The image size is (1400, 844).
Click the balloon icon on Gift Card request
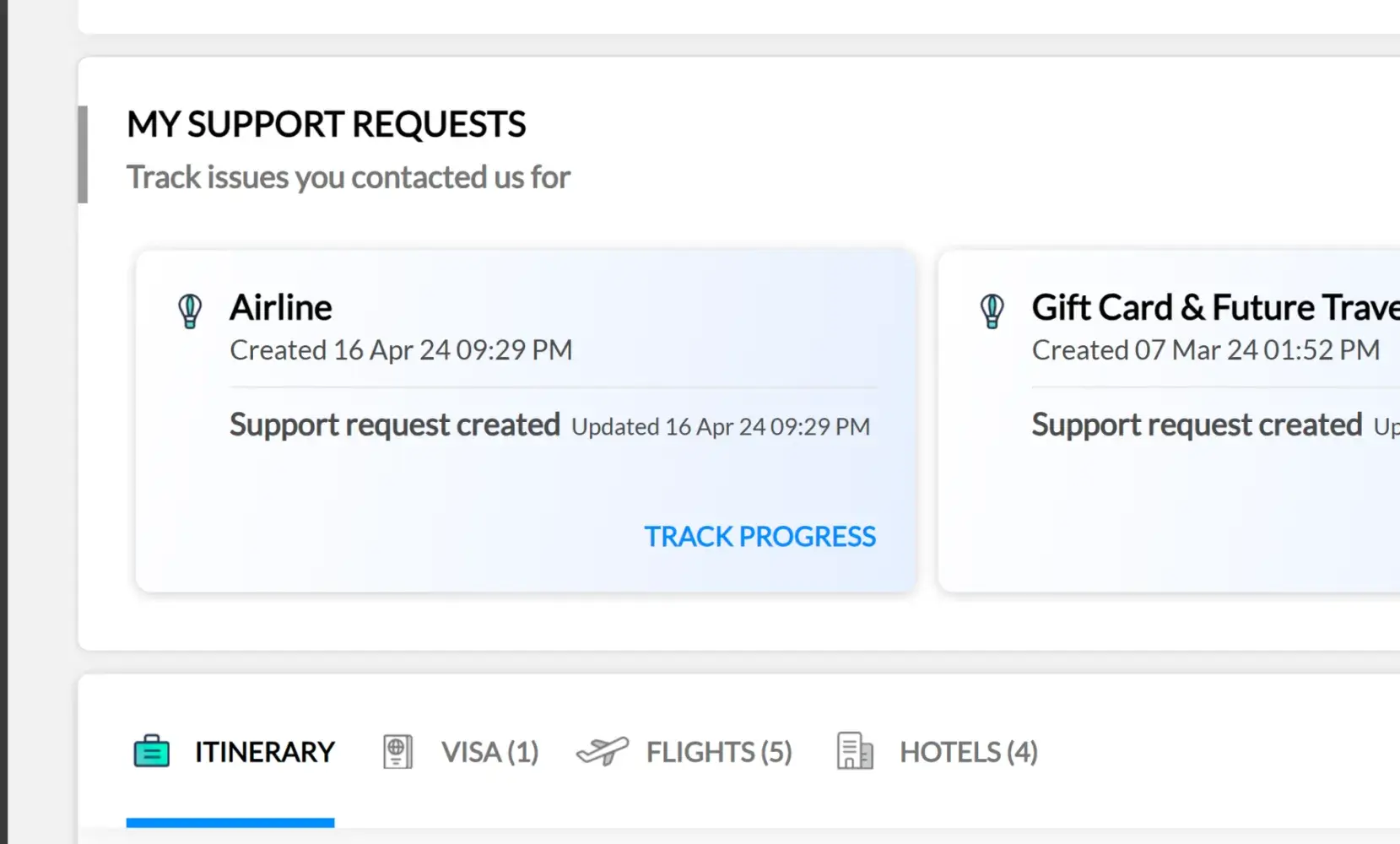(992, 311)
